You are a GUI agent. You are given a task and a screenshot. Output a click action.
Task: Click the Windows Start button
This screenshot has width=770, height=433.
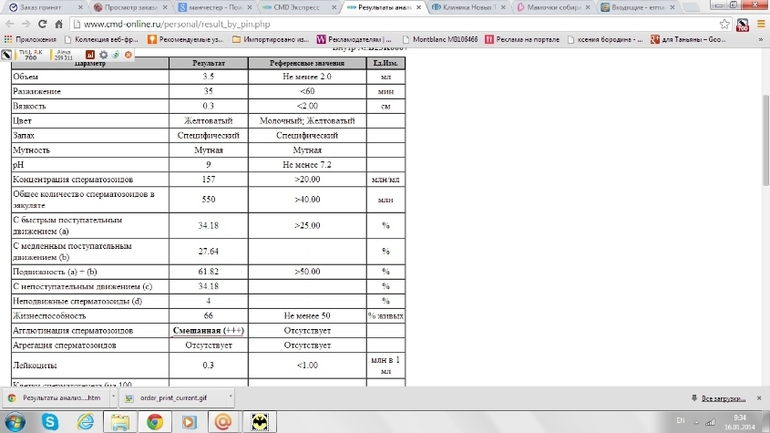(x=14, y=422)
